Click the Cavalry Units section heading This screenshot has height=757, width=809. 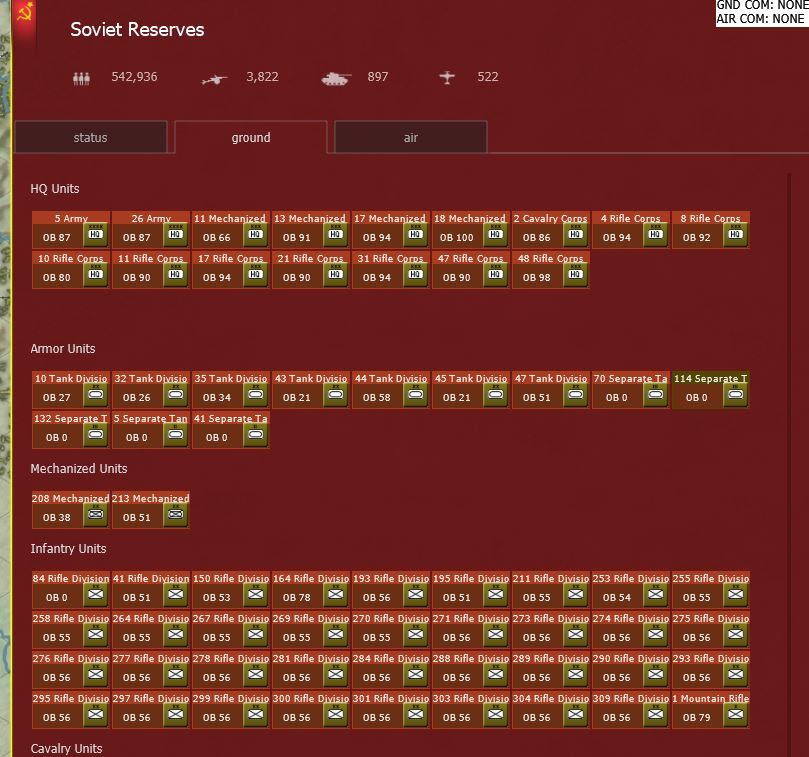pos(67,749)
